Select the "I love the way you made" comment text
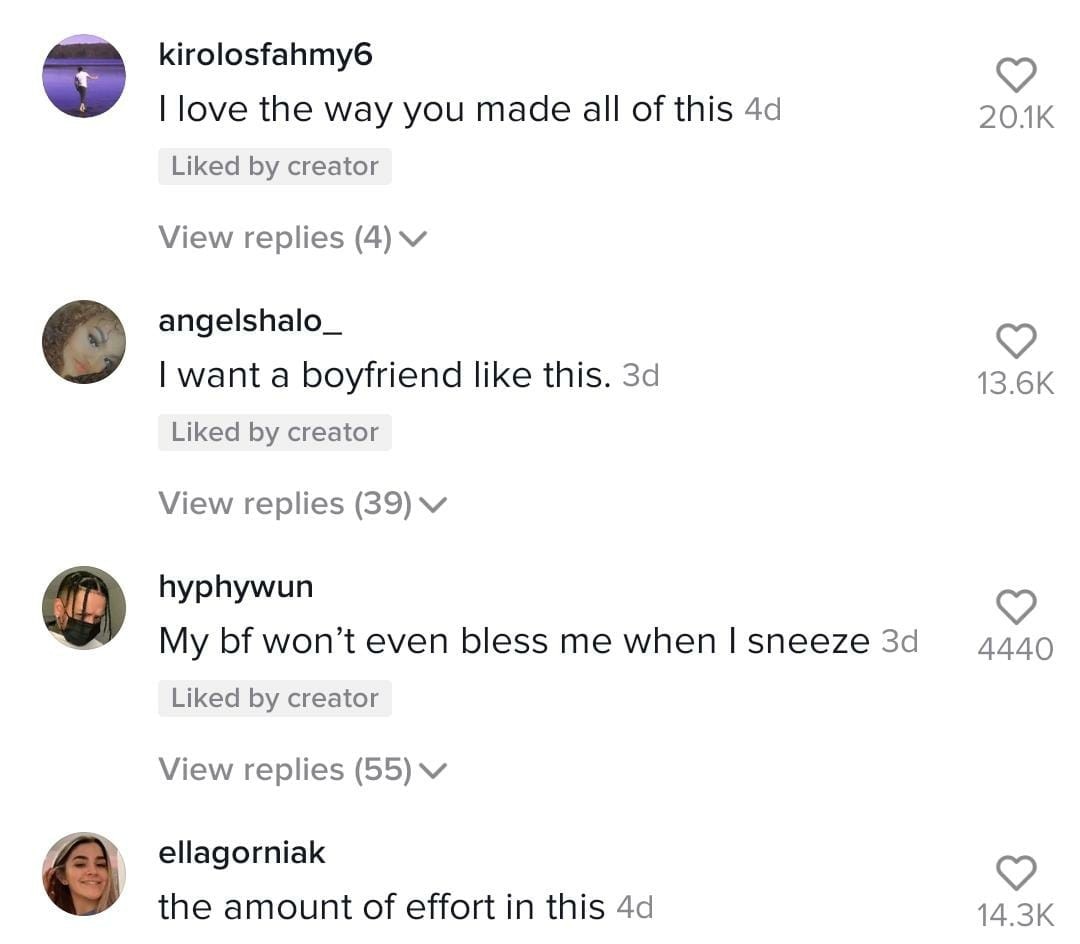This screenshot has width=1080, height=944. tap(445, 110)
